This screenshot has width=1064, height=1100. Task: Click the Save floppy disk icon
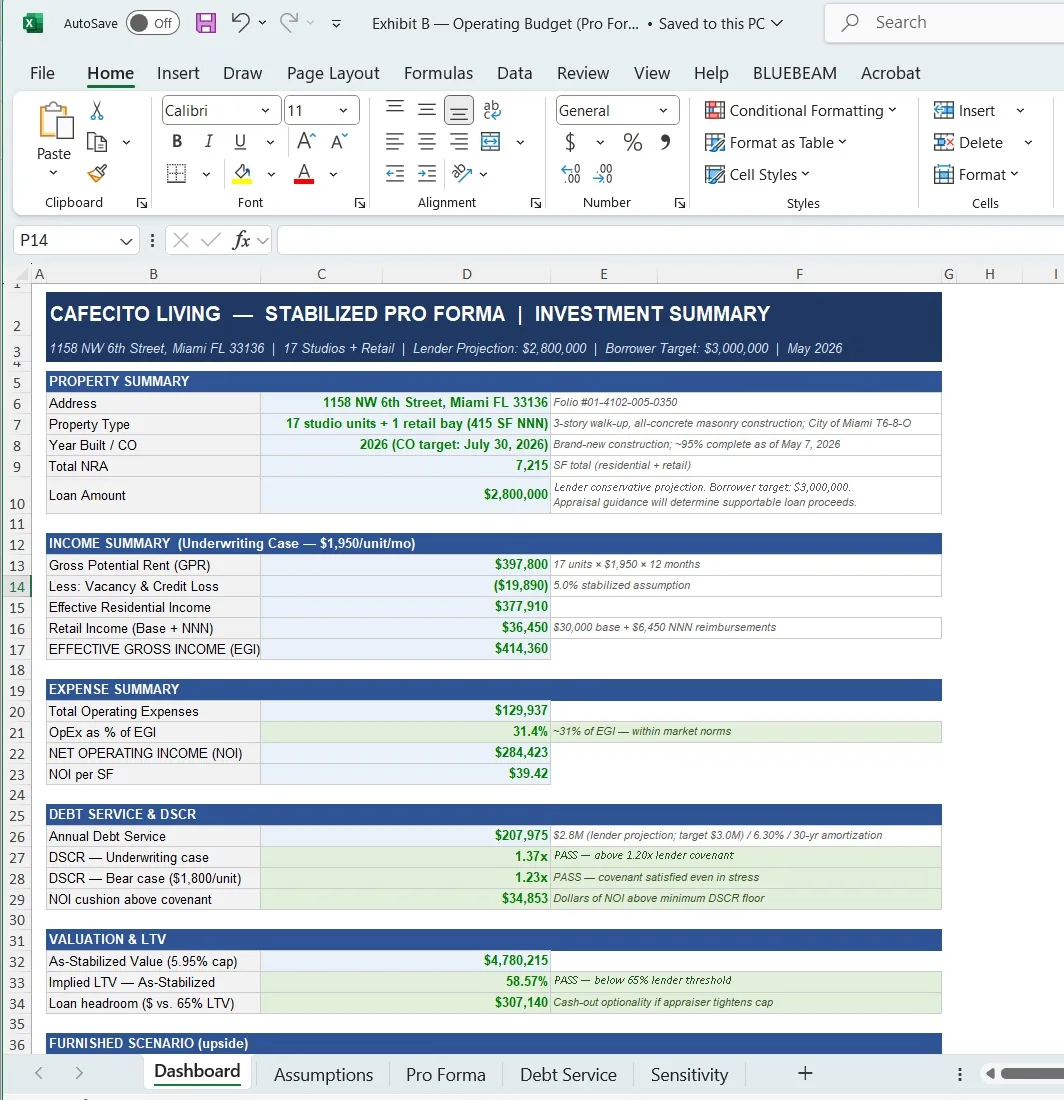[x=206, y=22]
